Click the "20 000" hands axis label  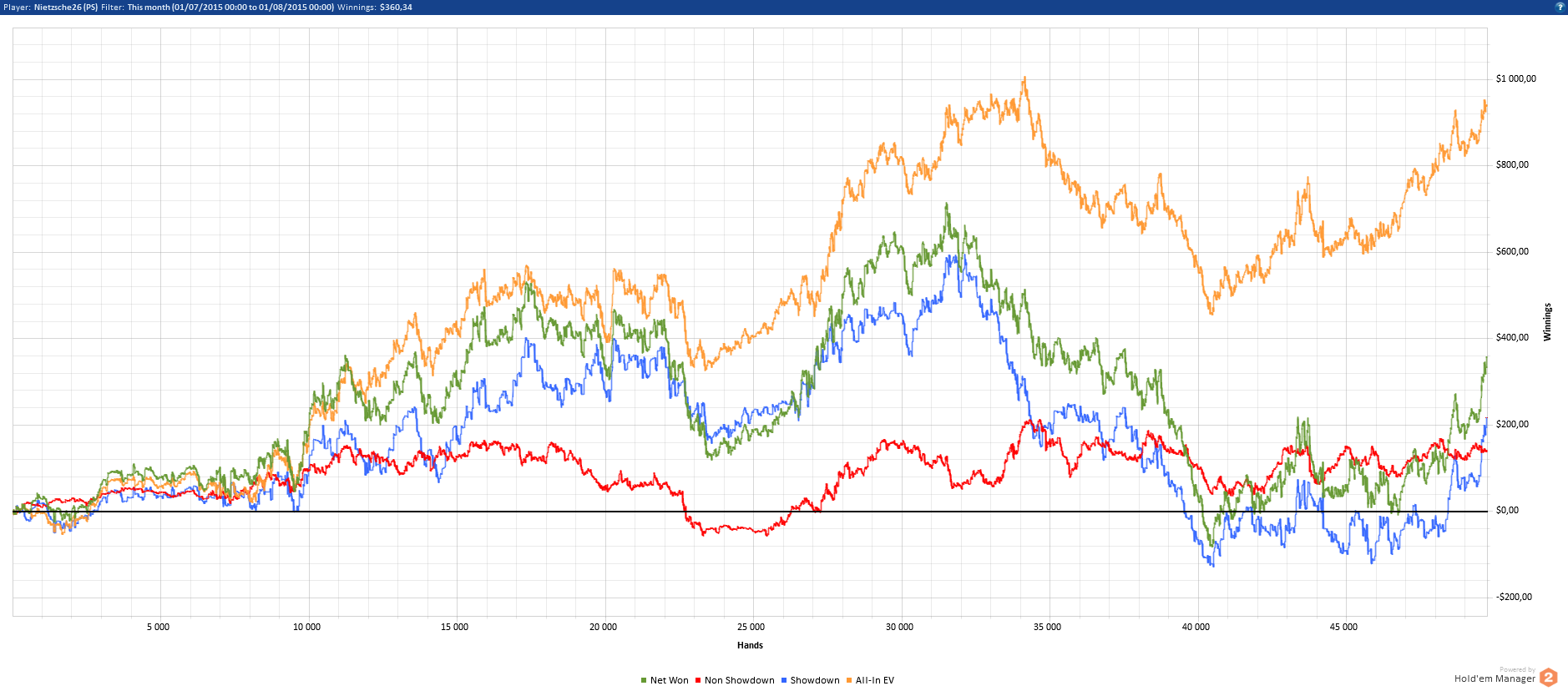(603, 627)
